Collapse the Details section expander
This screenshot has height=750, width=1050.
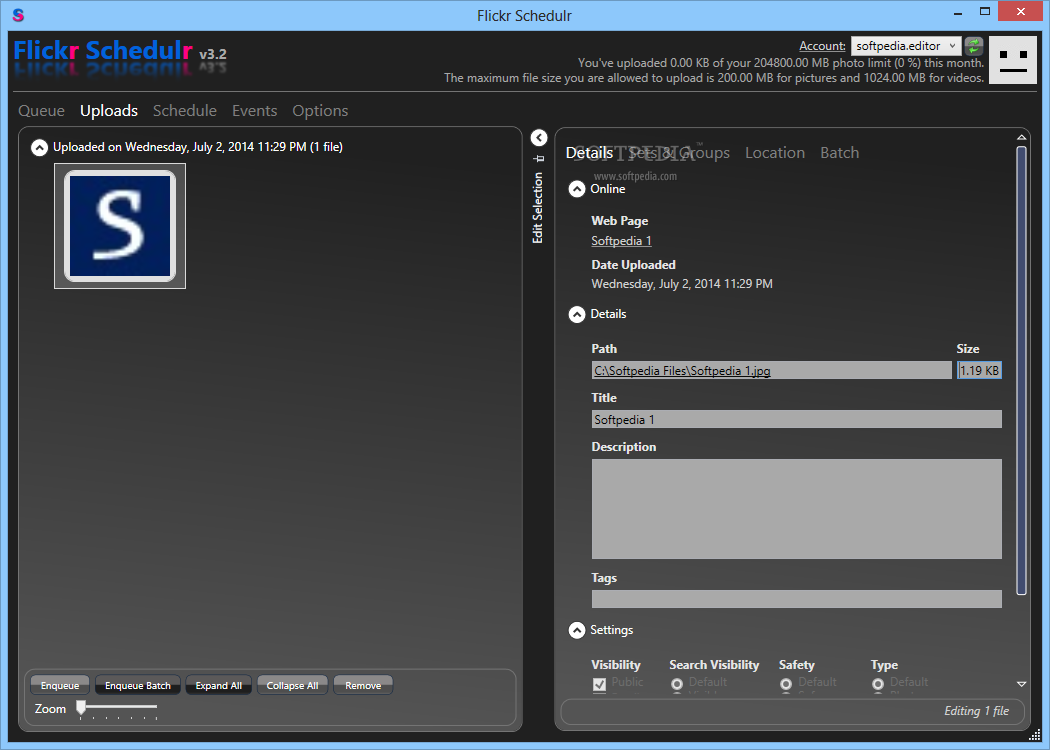[x=577, y=315]
